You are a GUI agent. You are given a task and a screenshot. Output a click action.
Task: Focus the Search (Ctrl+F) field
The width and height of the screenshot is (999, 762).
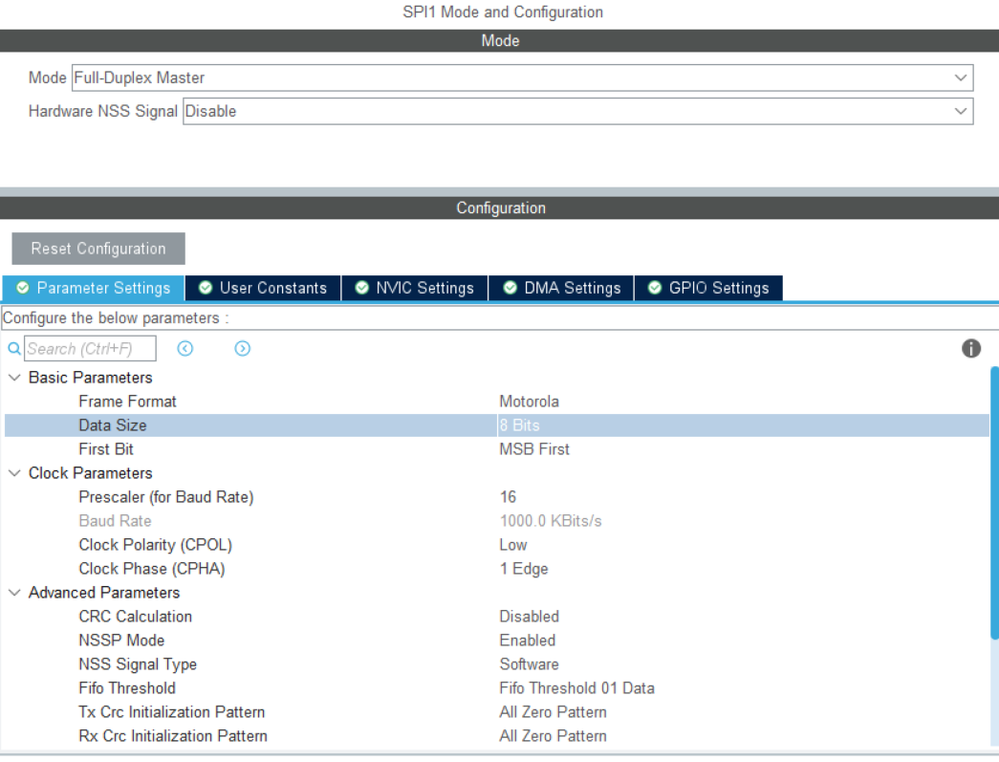pyautogui.click(x=90, y=349)
